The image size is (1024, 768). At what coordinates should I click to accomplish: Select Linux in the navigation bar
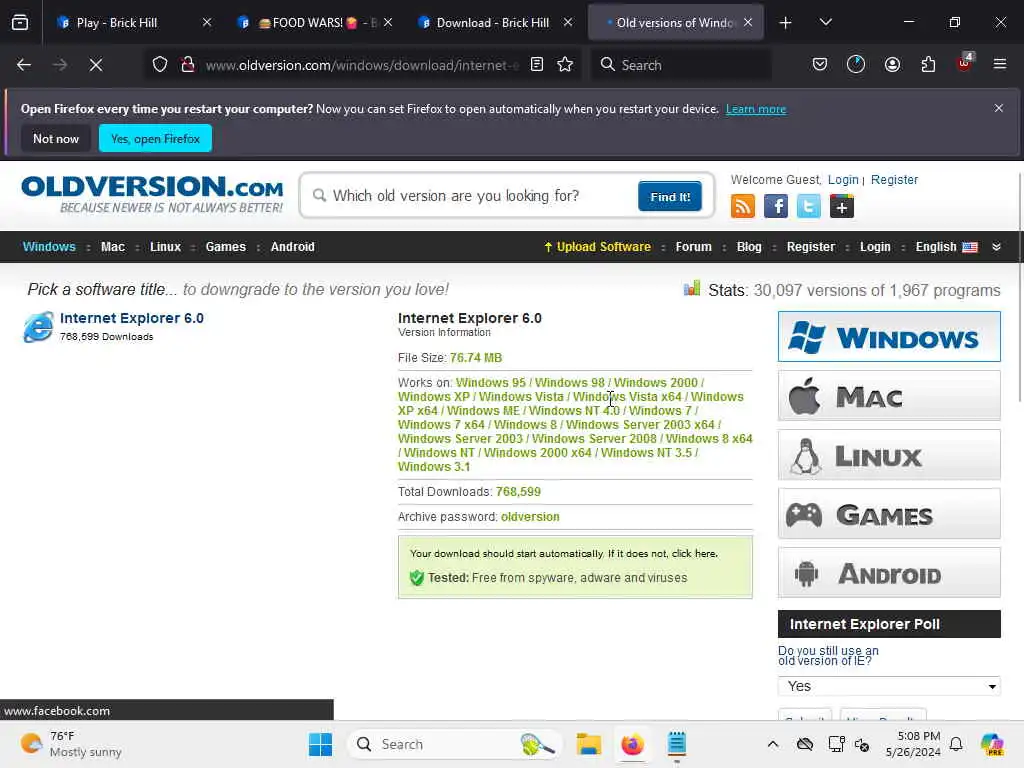165,247
